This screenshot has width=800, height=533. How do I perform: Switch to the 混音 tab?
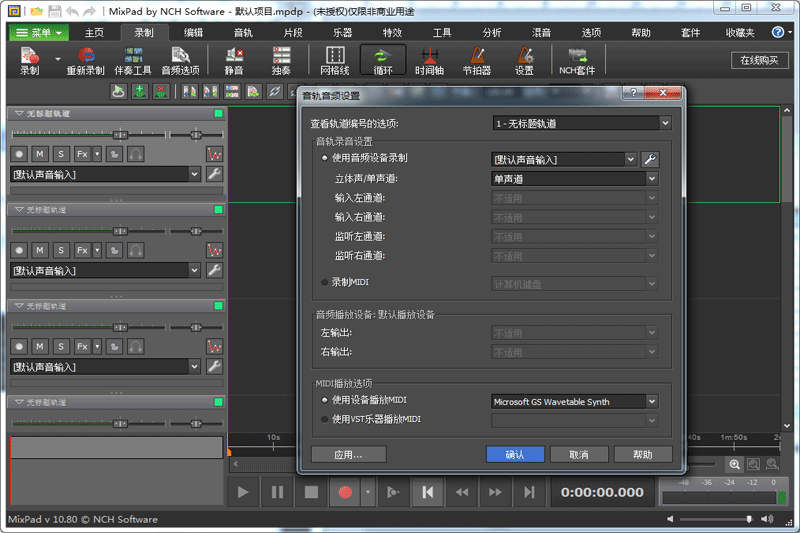click(x=541, y=33)
